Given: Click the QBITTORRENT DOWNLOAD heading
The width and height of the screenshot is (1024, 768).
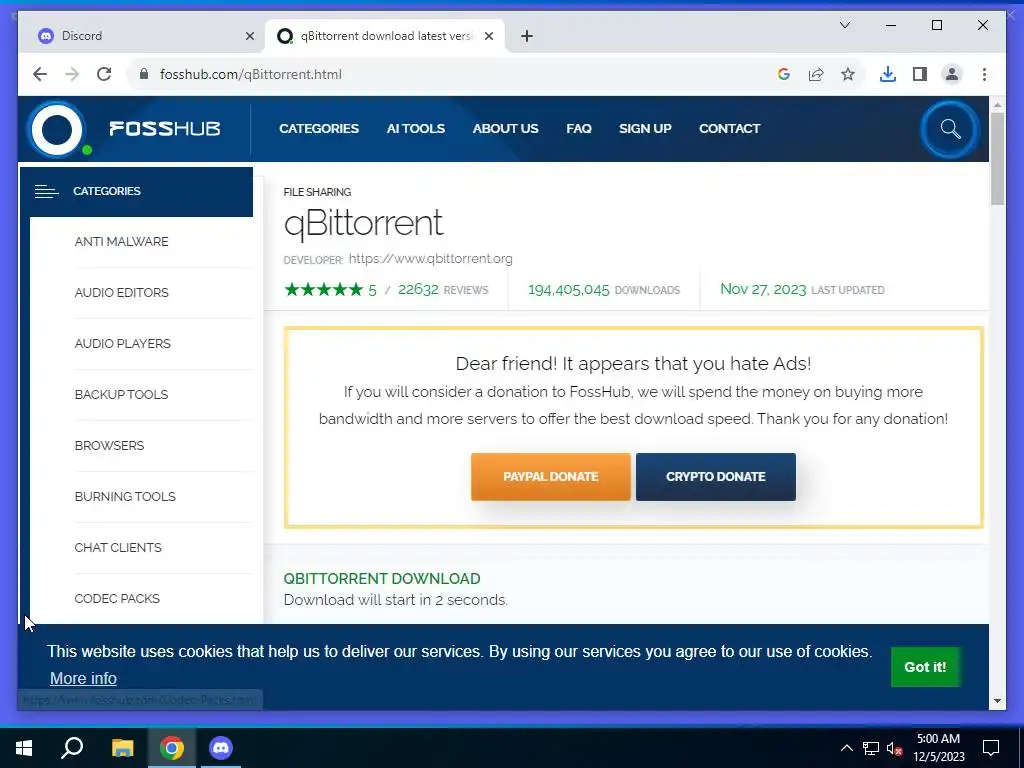Looking at the screenshot, I should point(382,579).
